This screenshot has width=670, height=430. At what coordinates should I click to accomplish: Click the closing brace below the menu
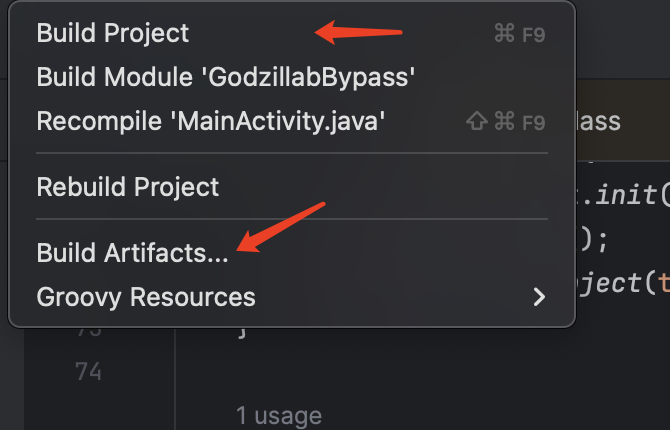coord(242,331)
